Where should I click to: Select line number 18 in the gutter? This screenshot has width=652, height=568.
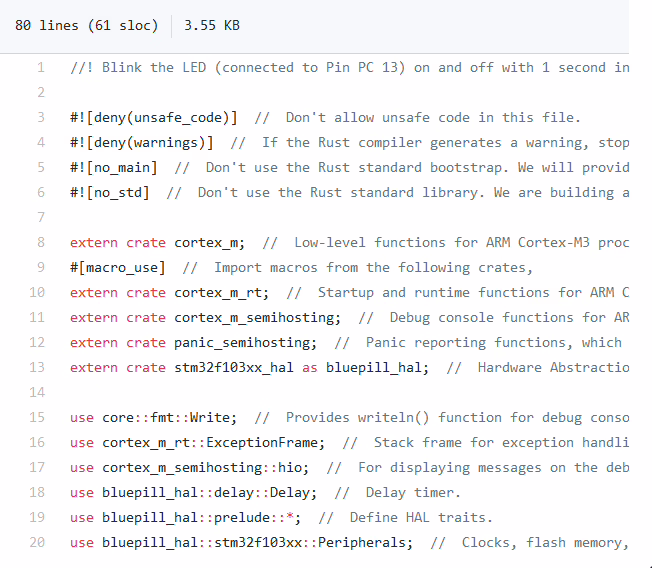click(38, 493)
